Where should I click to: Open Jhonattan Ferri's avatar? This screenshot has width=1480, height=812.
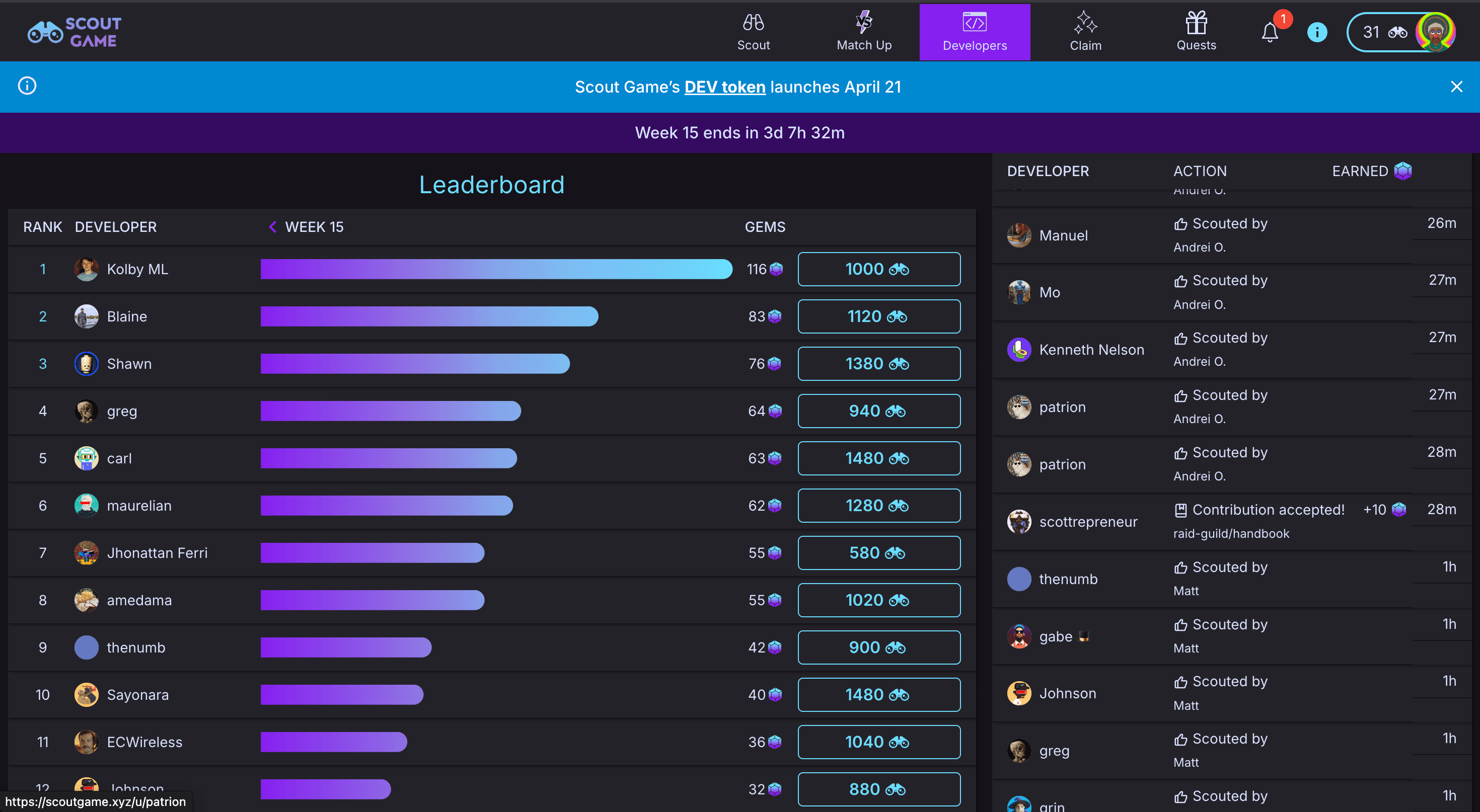(86, 553)
